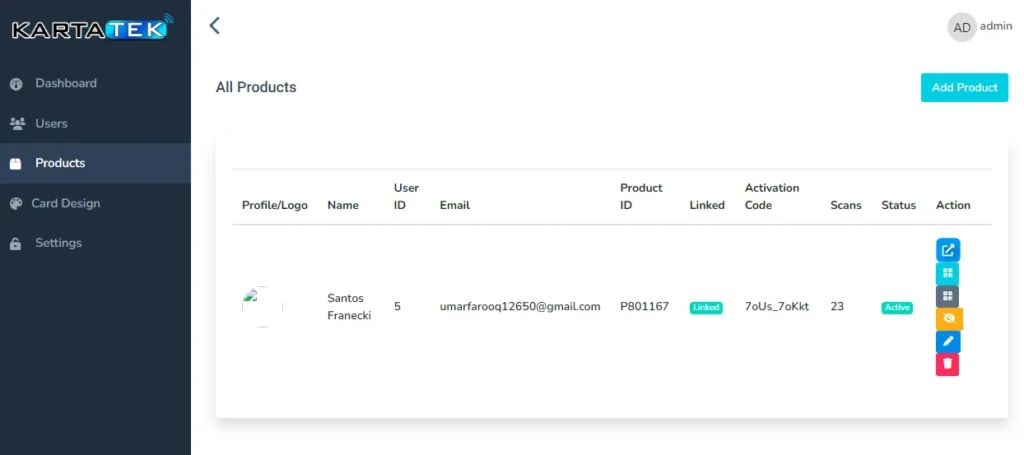Viewport: 1024px width, 455px height.
Task: Click the Add Product button
Action: [964, 88]
